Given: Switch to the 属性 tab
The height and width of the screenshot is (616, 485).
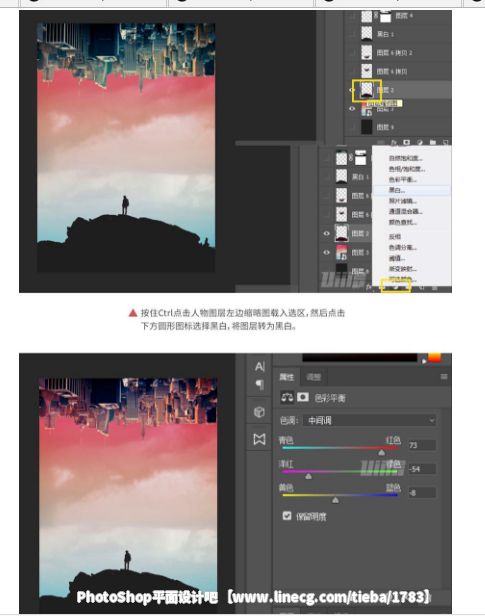Looking at the screenshot, I should [x=286, y=377].
